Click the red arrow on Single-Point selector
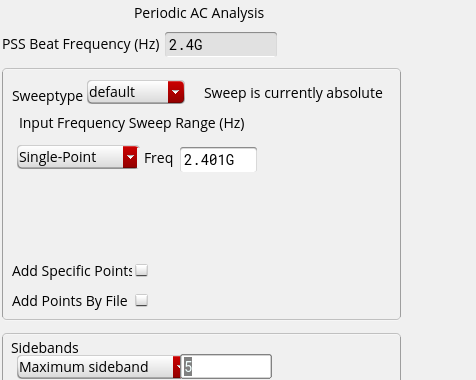The image size is (476, 380). point(130,157)
